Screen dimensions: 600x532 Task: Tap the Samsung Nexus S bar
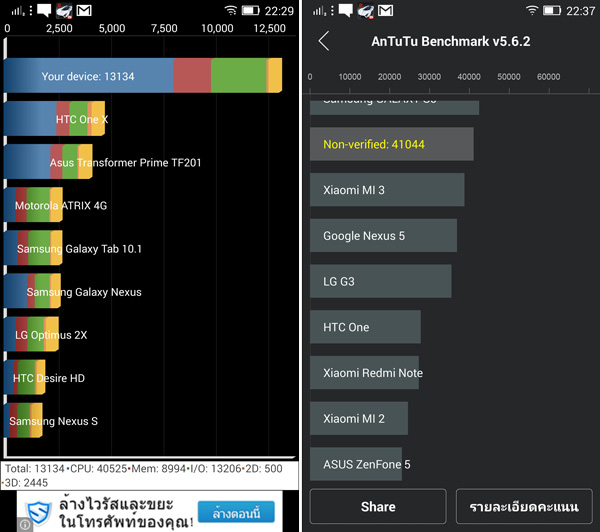click(23, 420)
